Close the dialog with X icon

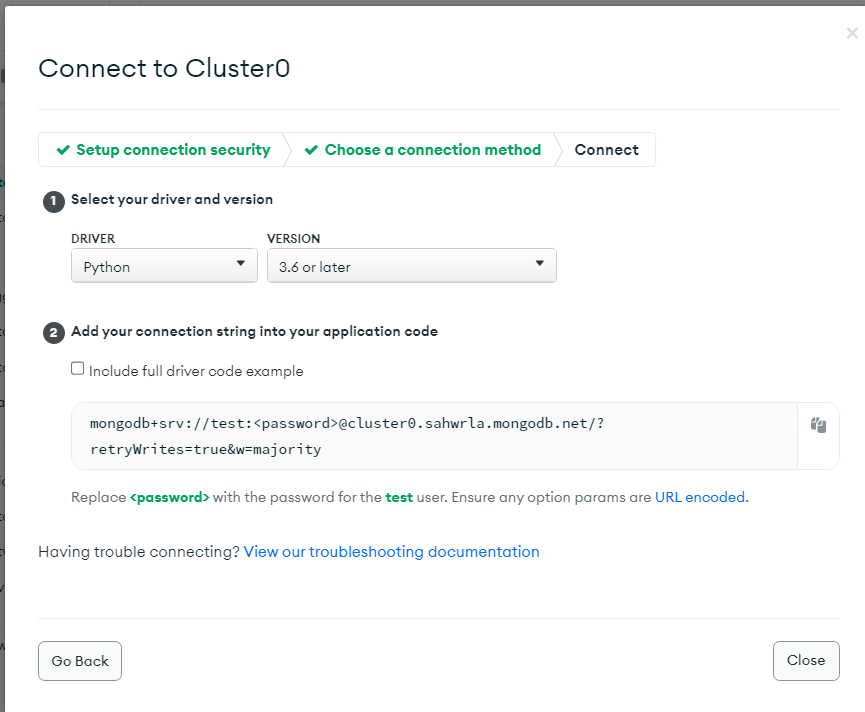click(x=852, y=33)
